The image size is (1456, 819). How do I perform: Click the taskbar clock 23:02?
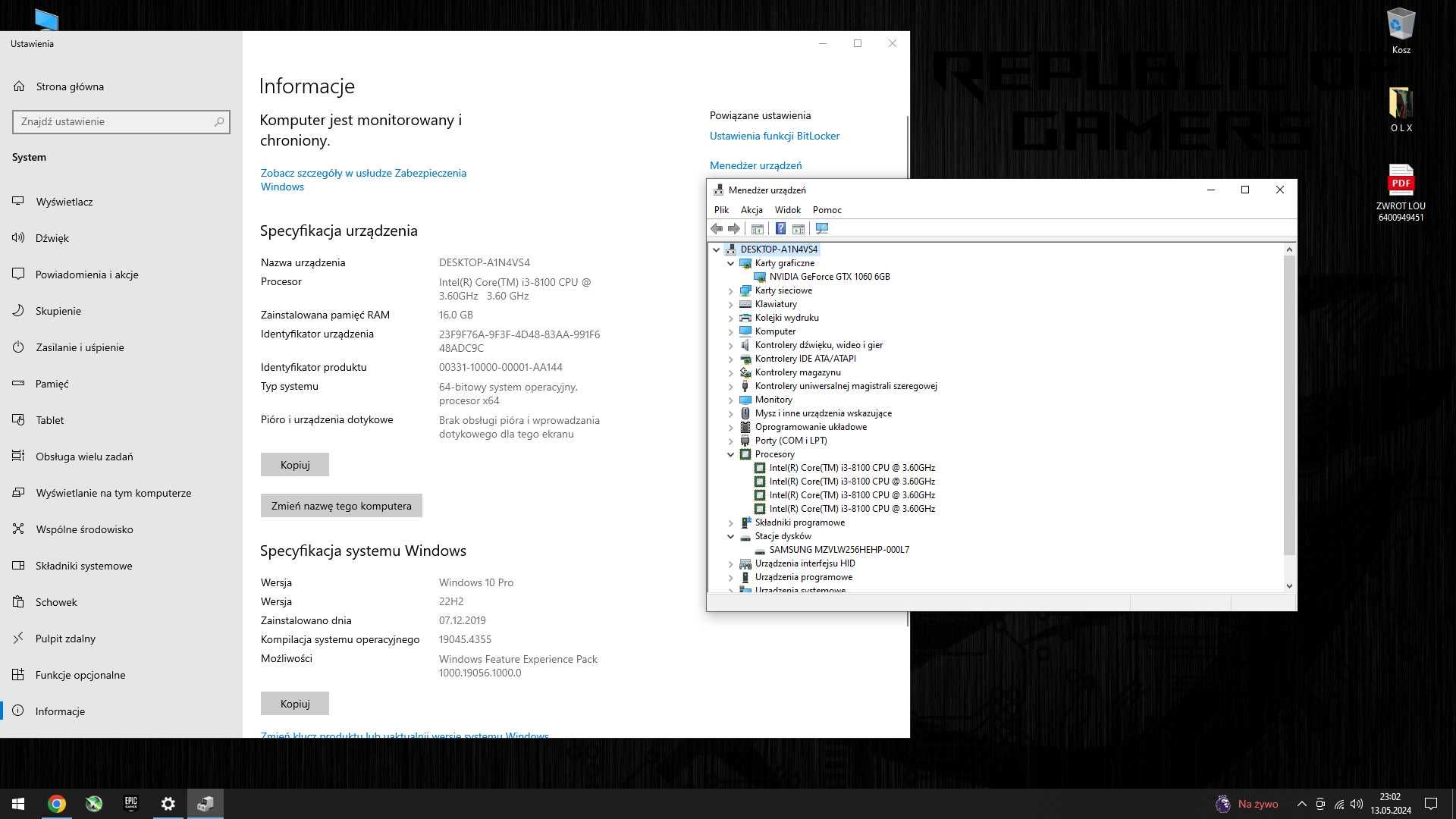(1391, 804)
